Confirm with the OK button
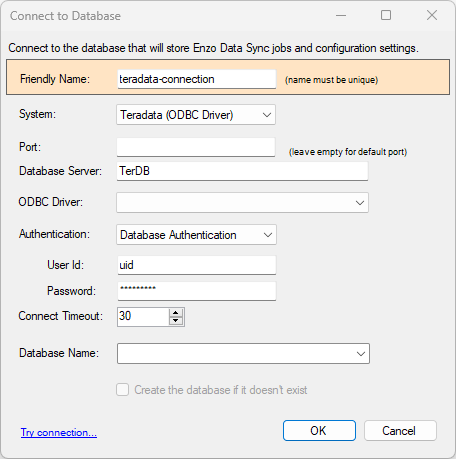 click(319, 431)
